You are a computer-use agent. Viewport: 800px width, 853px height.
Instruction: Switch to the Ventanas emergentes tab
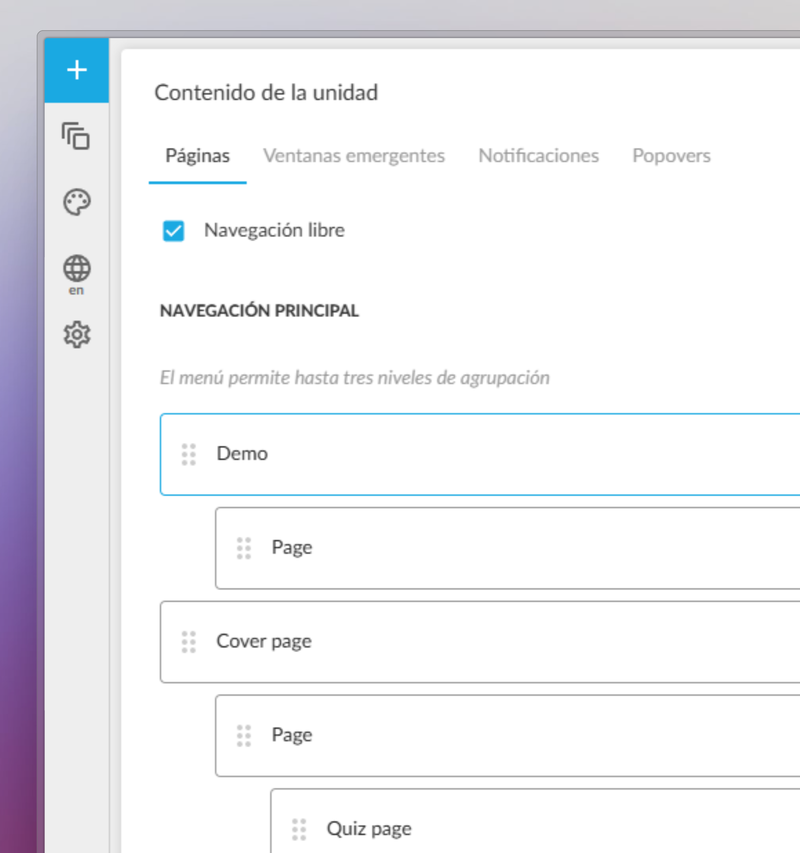tap(354, 156)
